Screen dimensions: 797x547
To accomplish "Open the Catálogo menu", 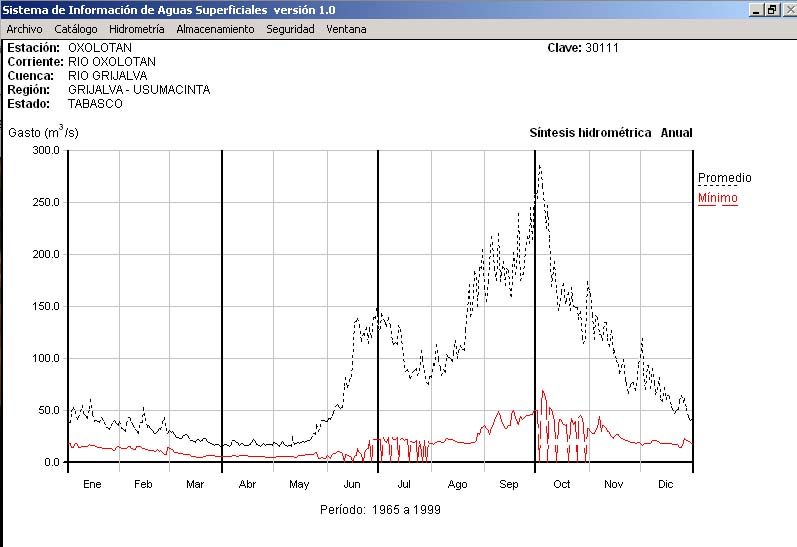I will point(76,29).
